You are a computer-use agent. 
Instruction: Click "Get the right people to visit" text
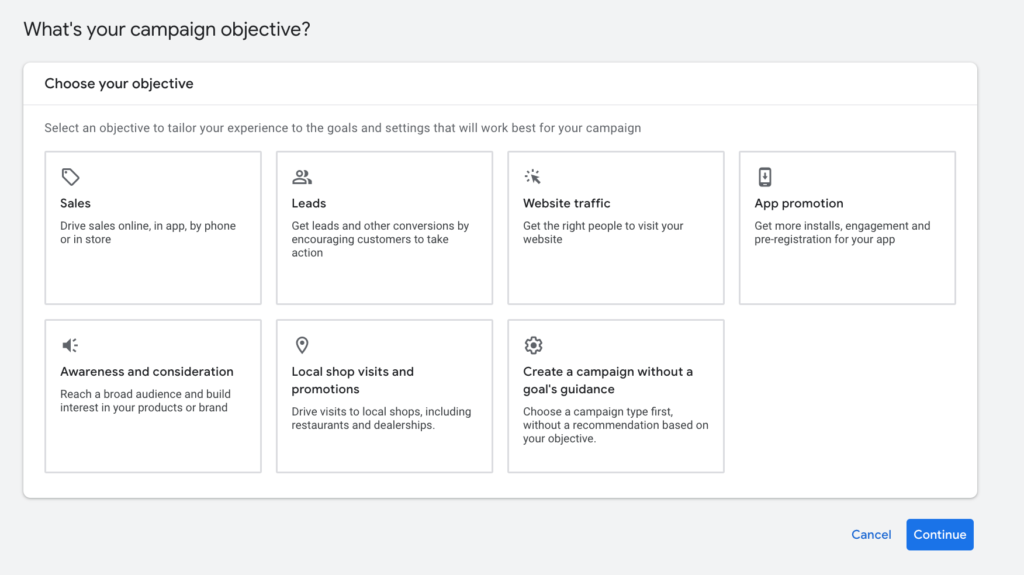[603, 233]
